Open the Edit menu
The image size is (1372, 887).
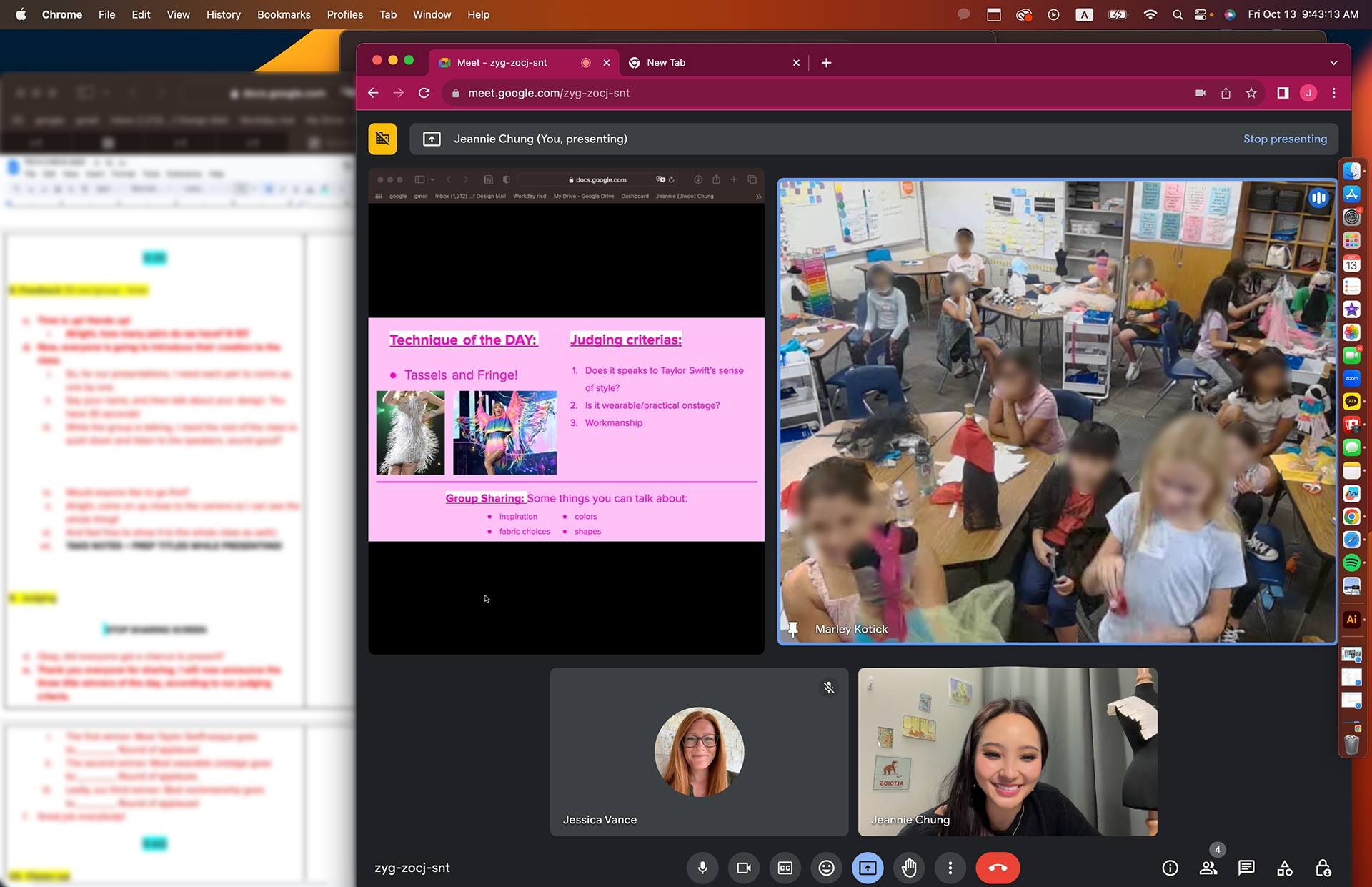[x=141, y=14]
